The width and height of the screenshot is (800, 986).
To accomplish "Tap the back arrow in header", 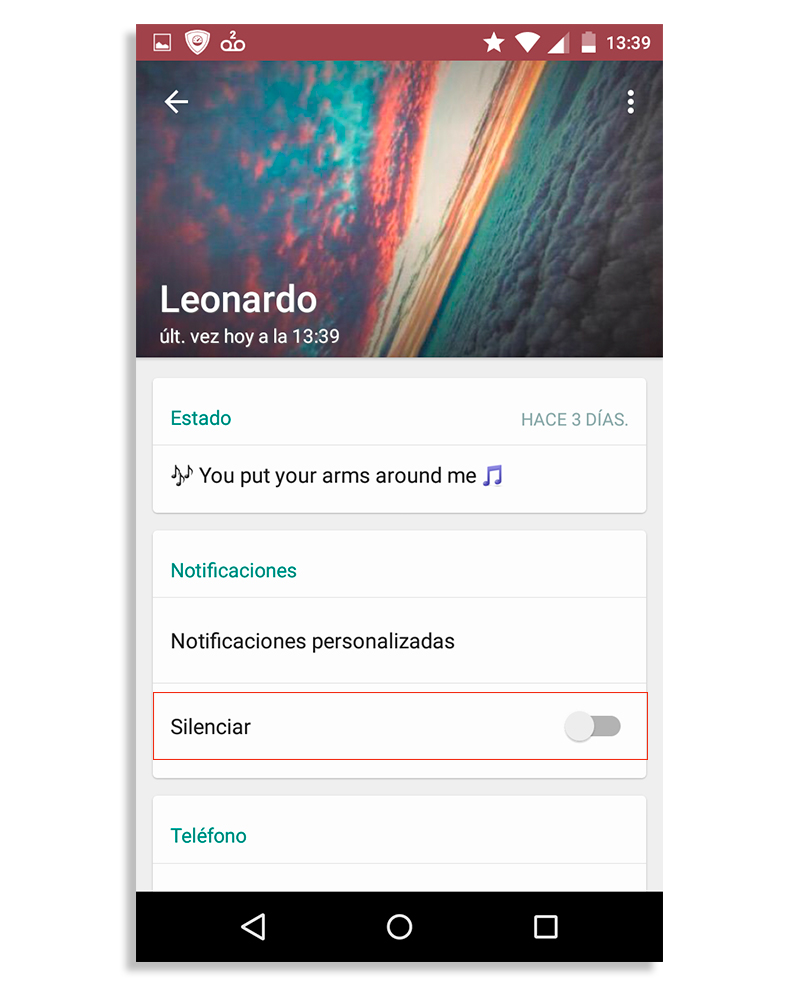I will pos(176,101).
